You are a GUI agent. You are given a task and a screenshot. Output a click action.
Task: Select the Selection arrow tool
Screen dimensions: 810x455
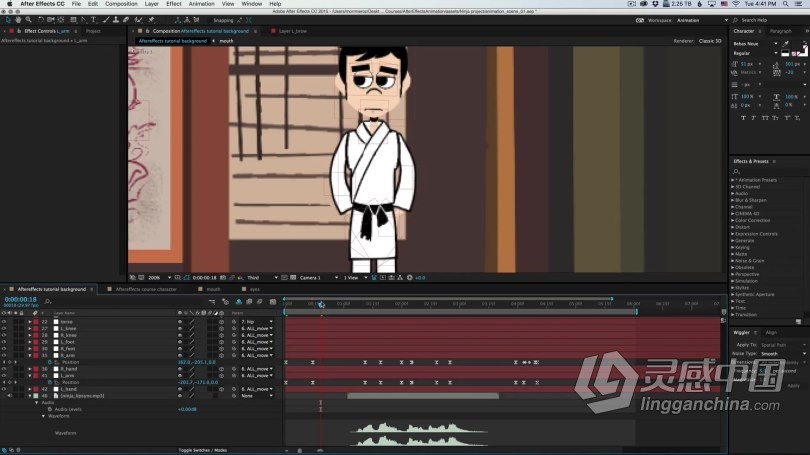pyautogui.click(x=8, y=20)
